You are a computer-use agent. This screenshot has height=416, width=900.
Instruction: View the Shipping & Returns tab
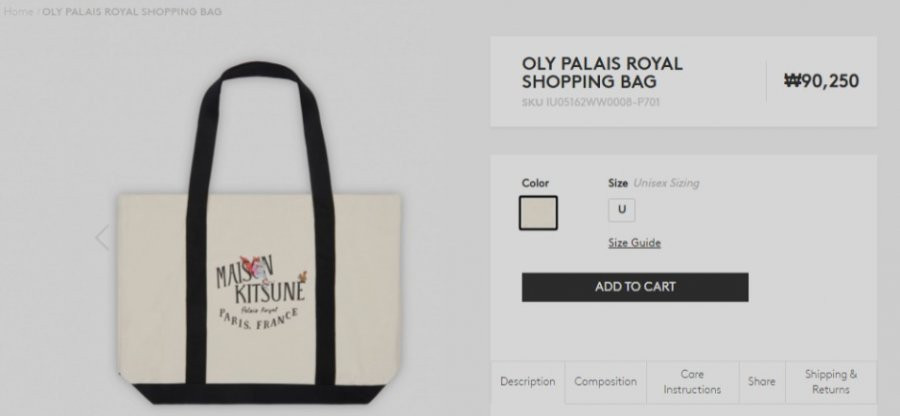pyautogui.click(x=831, y=382)
